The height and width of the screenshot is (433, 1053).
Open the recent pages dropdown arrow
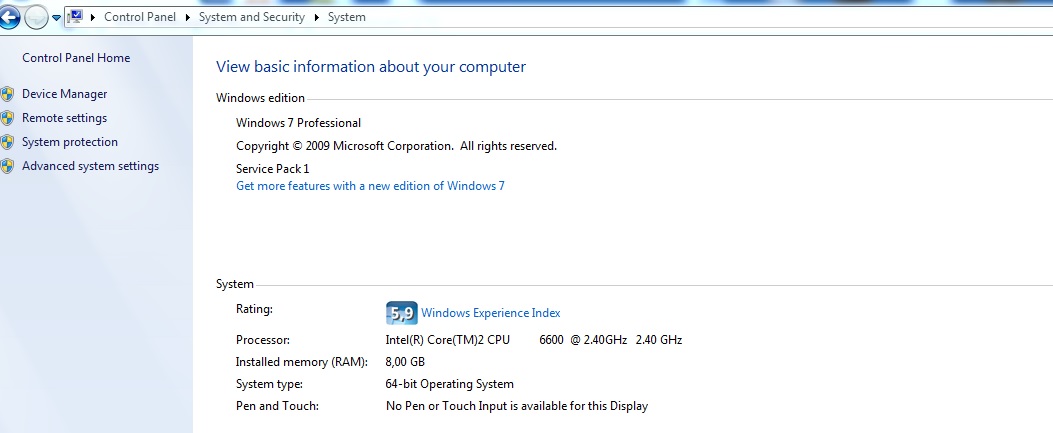[x=56, y=18]
